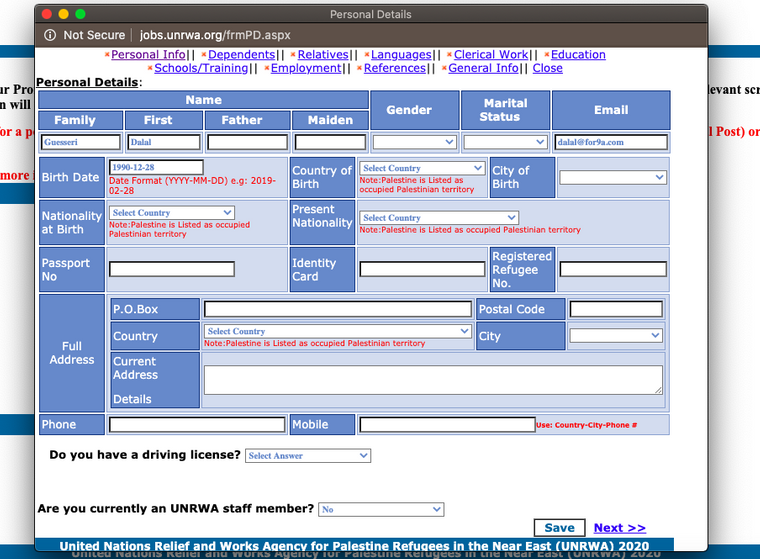Click the Mobile number input field
Image resolution: width=760 pixels, height=559 pixels.
pyautogui.click(x=447, y=425)
